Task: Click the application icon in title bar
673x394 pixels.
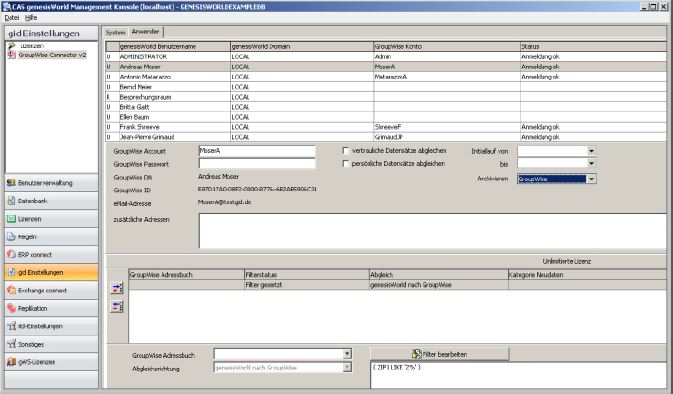Action: [x=6, y=6]
